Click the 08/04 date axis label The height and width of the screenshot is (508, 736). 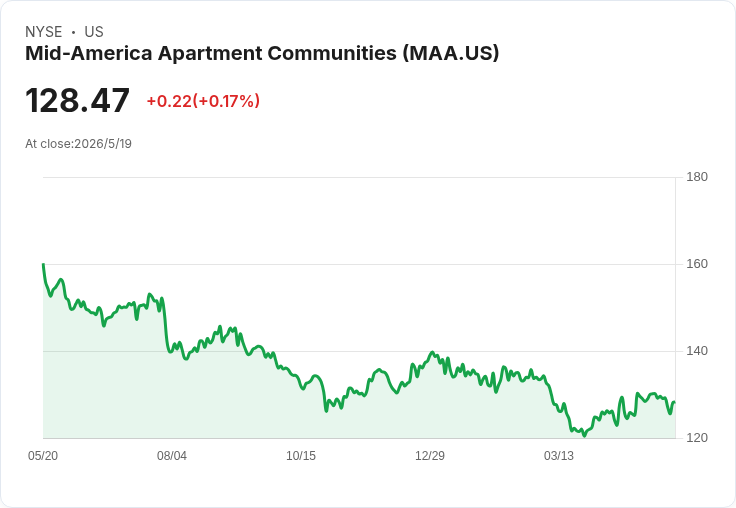click(172, 455)
